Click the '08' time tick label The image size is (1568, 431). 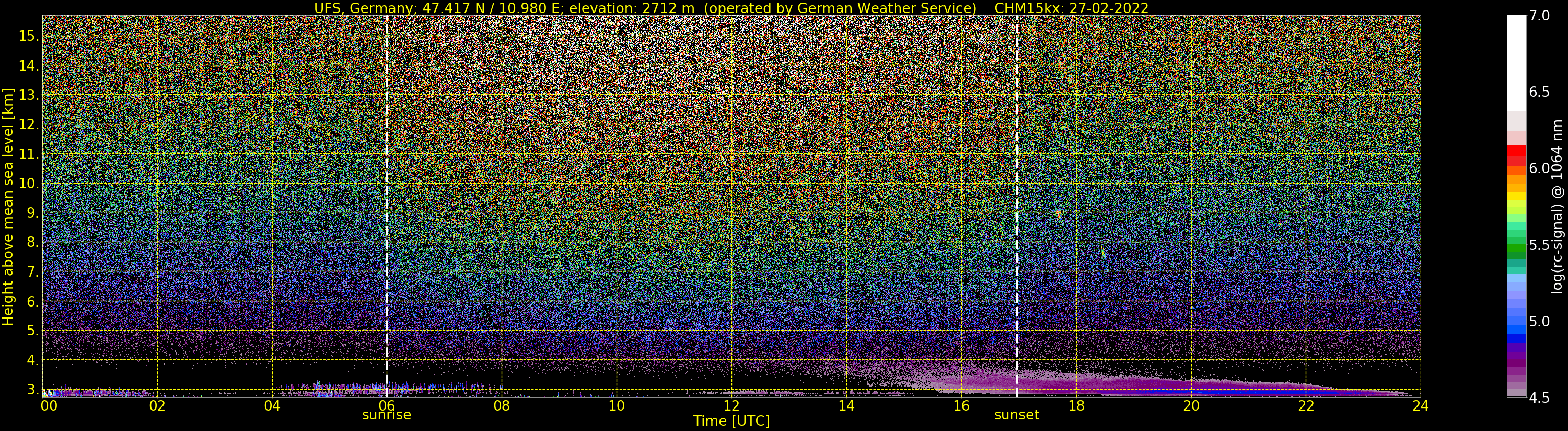pyautogui.click(x=502, y=406)
